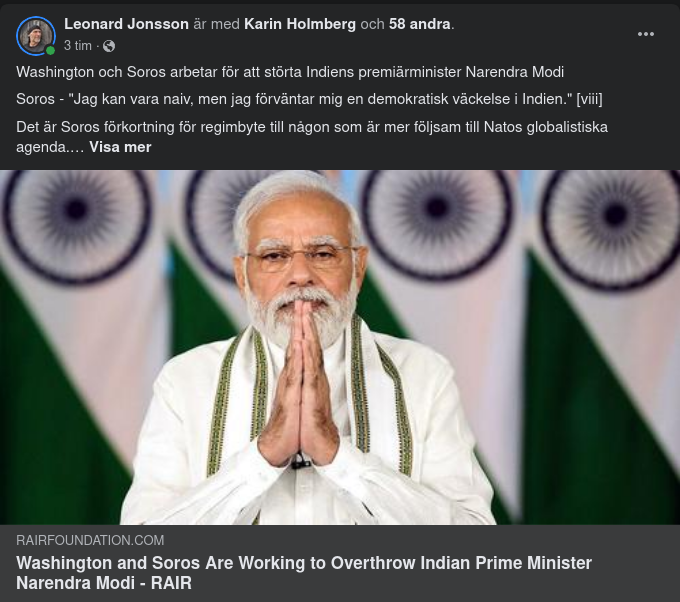Click the paragraph beginning Washington och Soros arbetar
The image size is (680, 602).
click(x=290, y=72)
